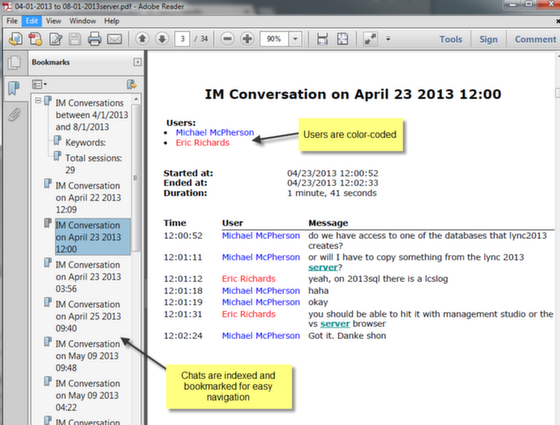
Task: Zoom in with the plus button
Action: (x=247, y=38)
